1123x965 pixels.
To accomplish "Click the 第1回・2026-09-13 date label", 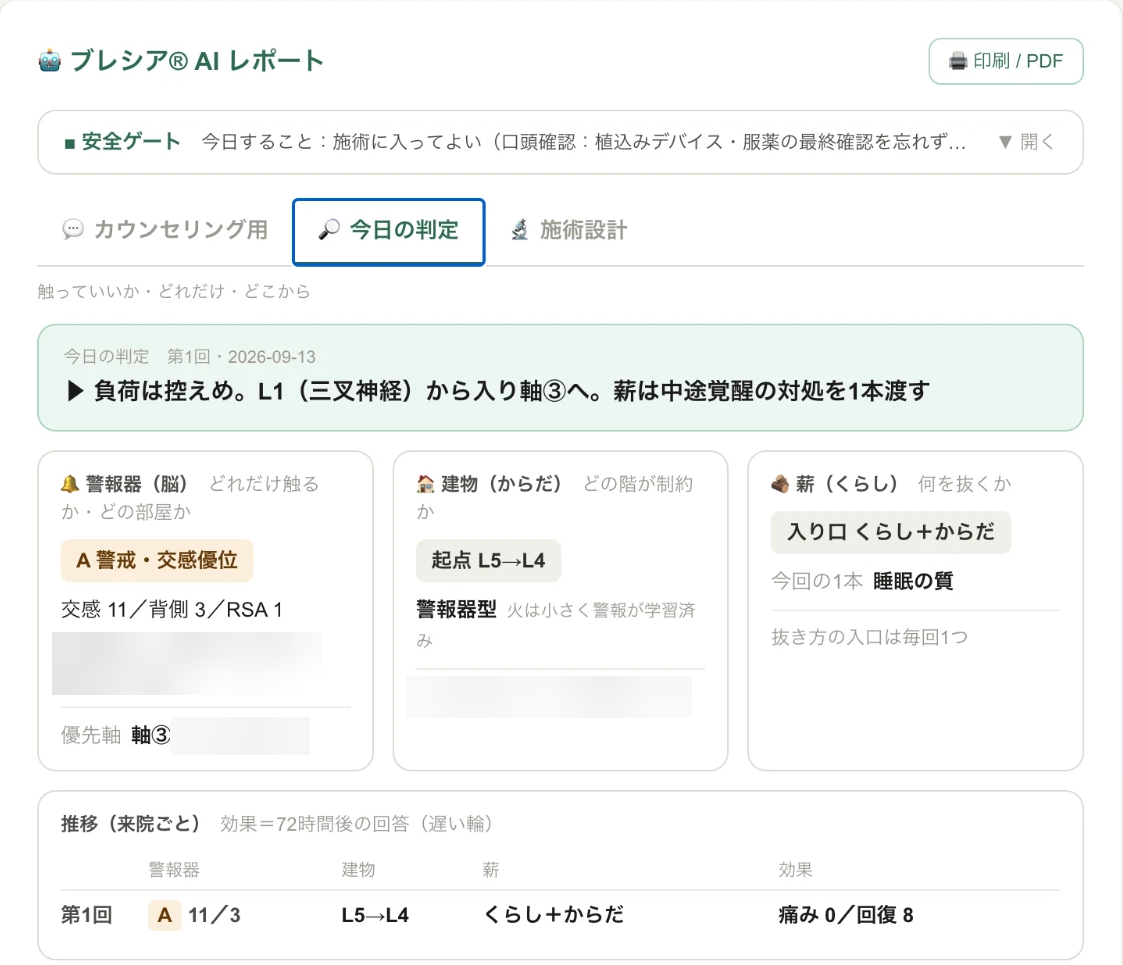I will tap(241, 357).
